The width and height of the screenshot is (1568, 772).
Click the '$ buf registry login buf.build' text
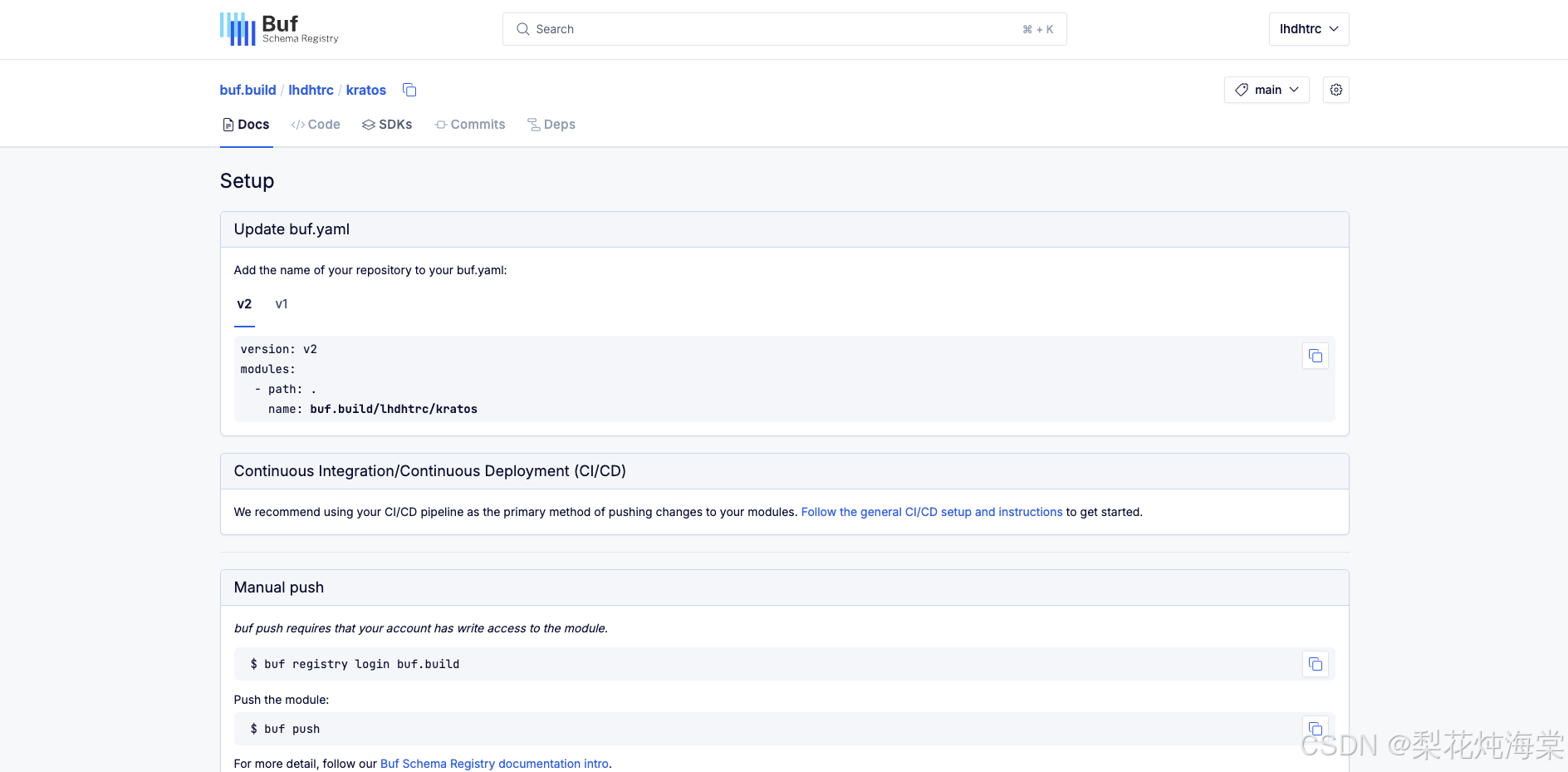coord(355,664)
